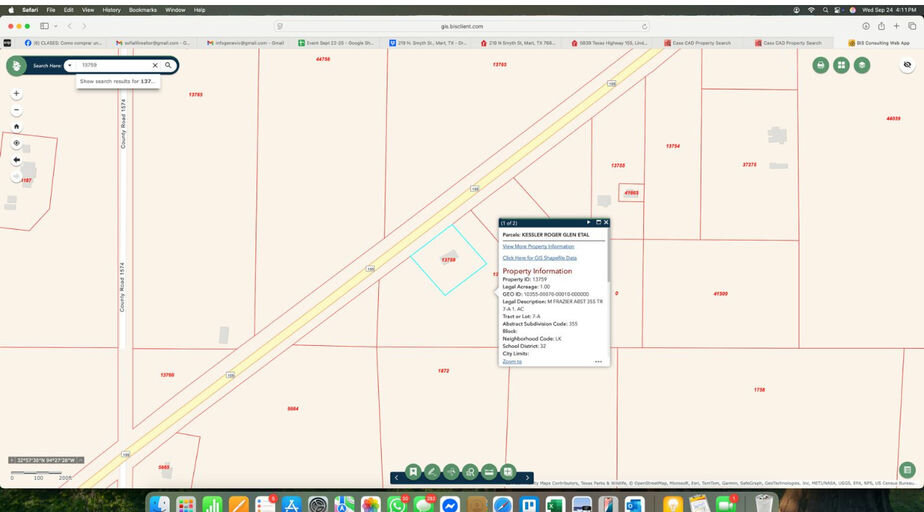Viewport: 924px width, 512px height.
Task: Show next widgets with bottom toolbar right chevron
Action: tap(527, 478)
